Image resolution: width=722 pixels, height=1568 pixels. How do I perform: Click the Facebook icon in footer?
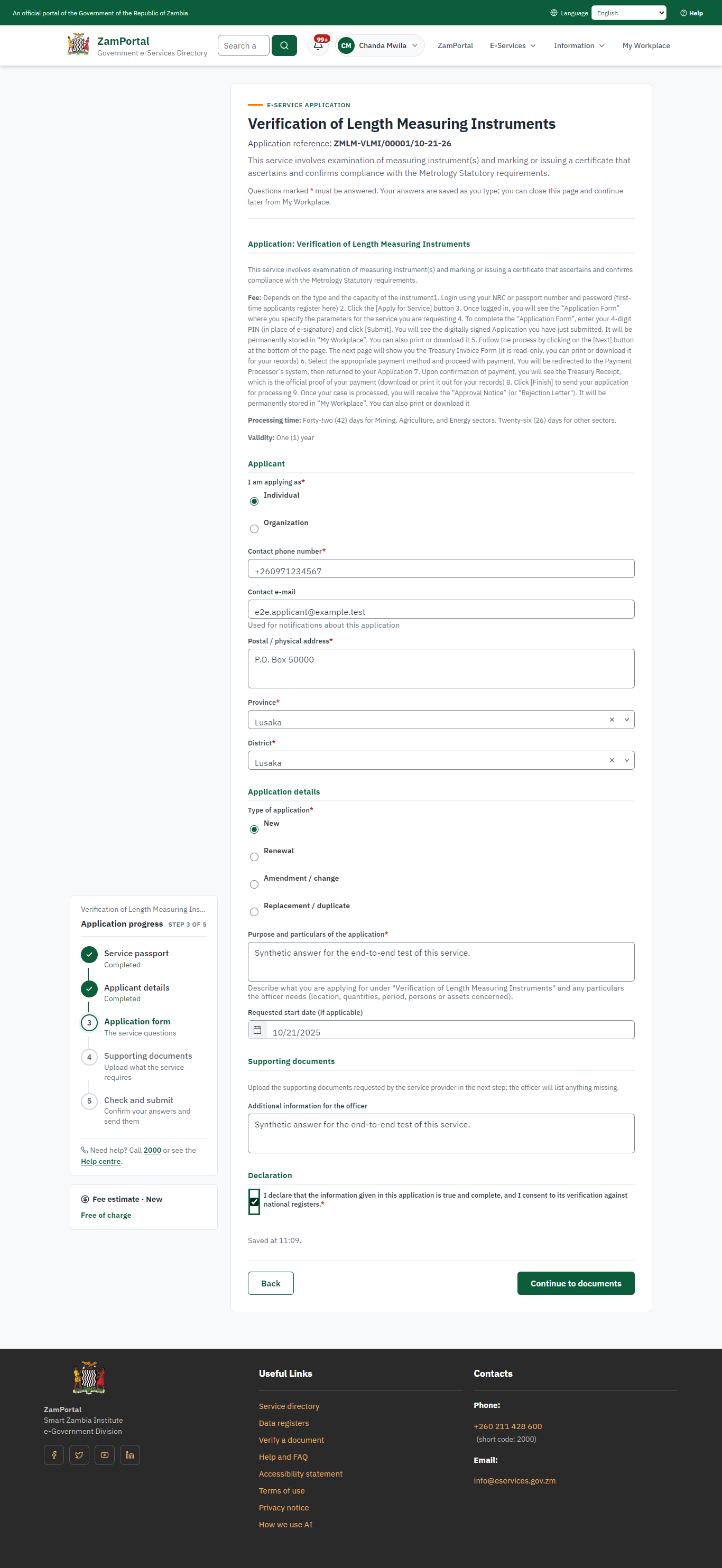[53, 1455]
